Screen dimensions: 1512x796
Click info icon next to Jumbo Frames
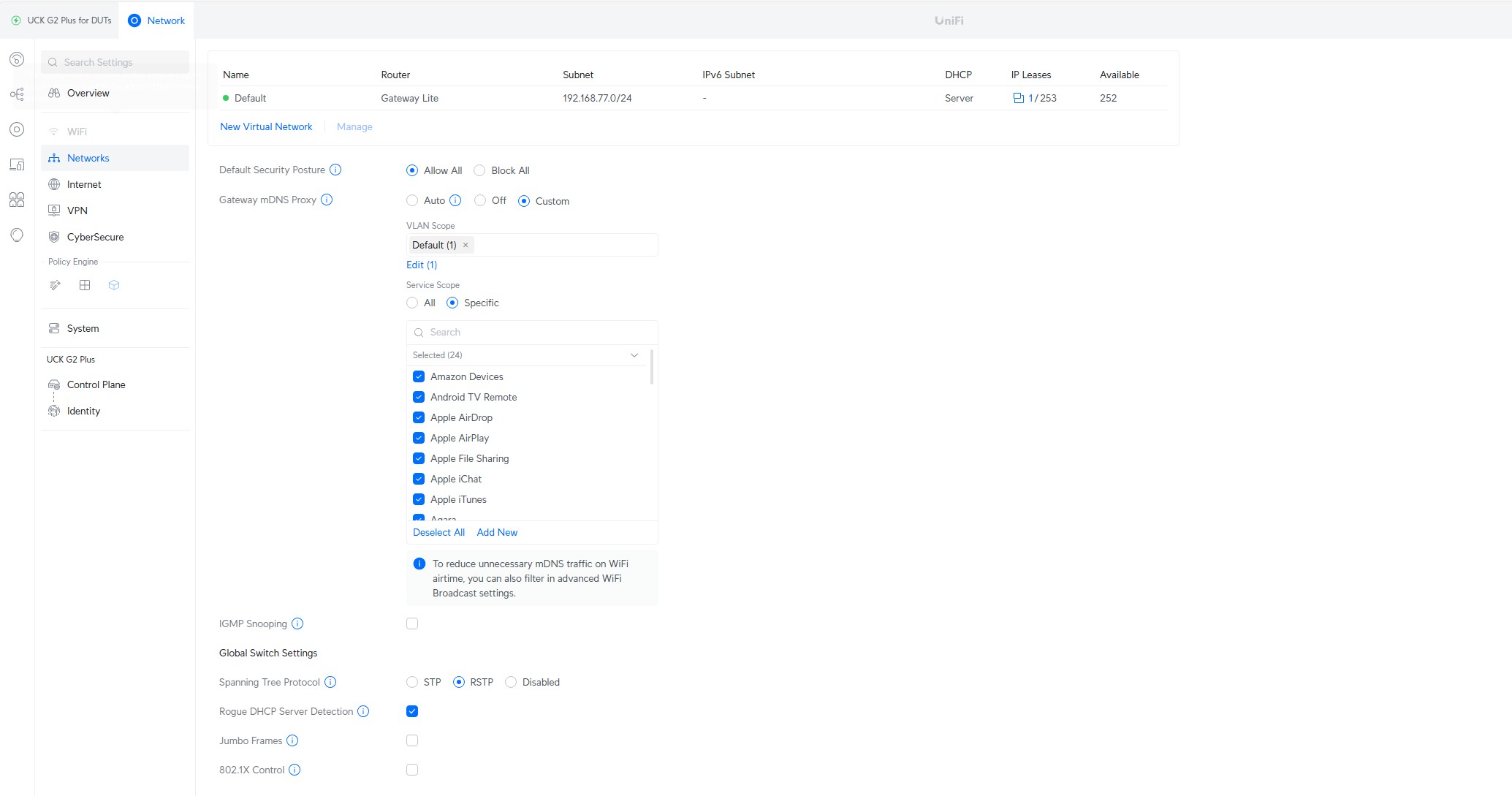292,740
